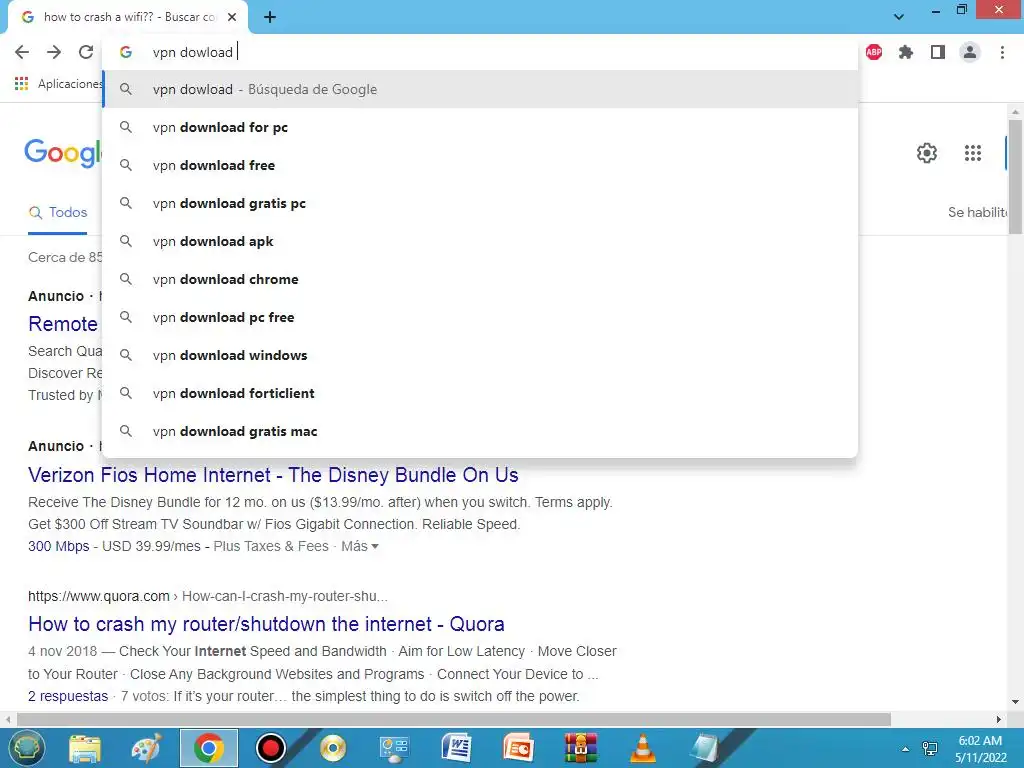The height and width of the screenshot is (768, 1024).
Task: Reload the current page
Action: click(x=86, y=52)
